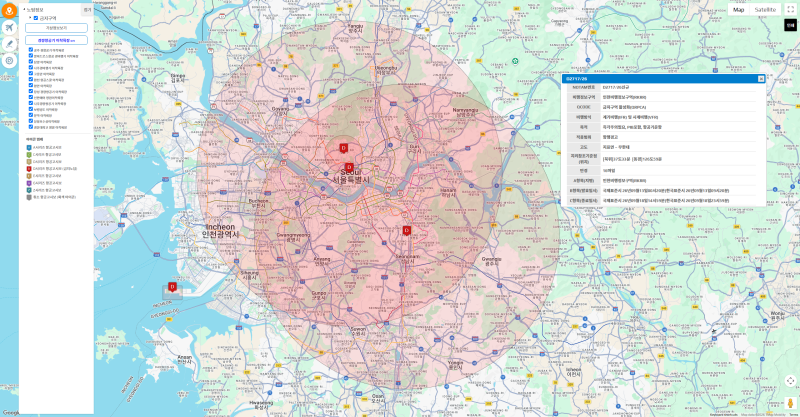
Task: Toggle fifth checkbox in the airfield list
Action: coord(31,73)
